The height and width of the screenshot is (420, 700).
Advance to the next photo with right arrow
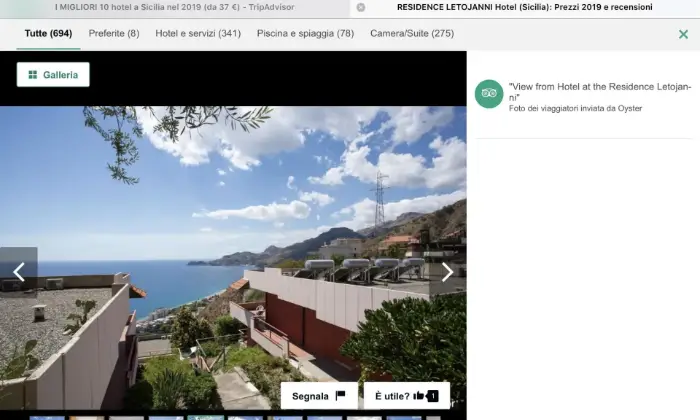[447, 272]
